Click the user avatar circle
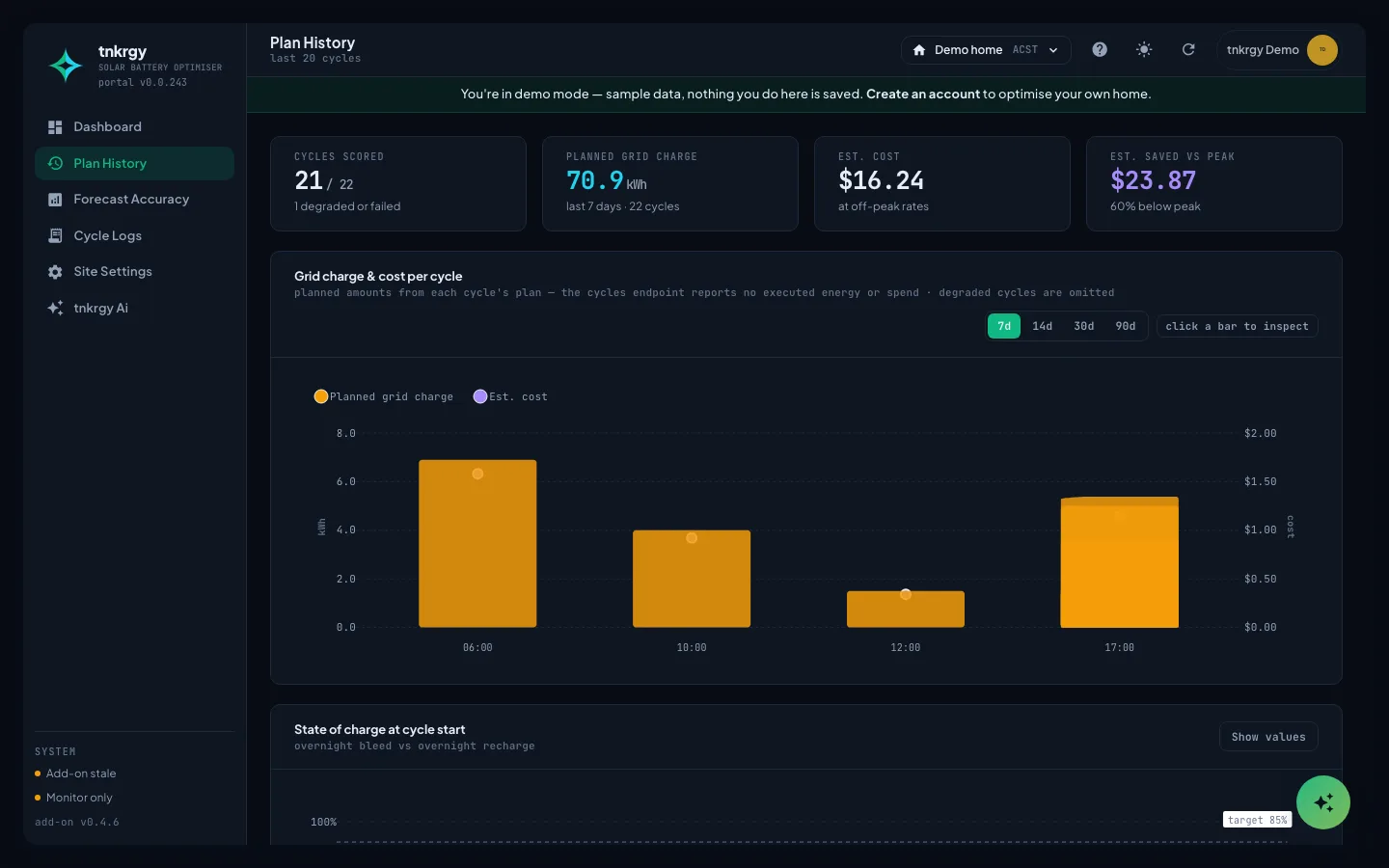The image size is (1389, 868). 1322,50
